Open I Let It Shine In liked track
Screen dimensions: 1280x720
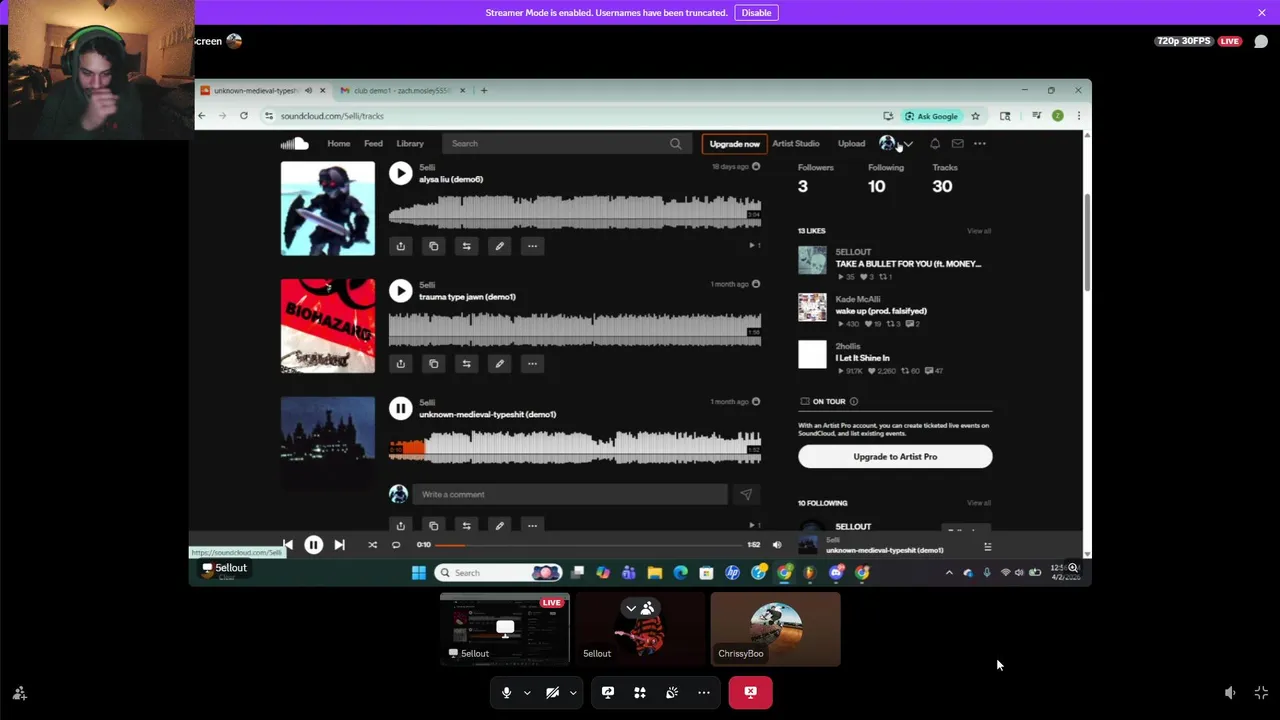coord(862,358)
